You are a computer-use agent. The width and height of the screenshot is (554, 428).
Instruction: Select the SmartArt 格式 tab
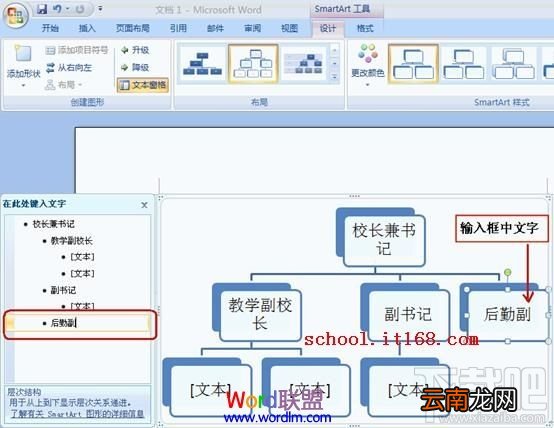[x=365, y=28]
